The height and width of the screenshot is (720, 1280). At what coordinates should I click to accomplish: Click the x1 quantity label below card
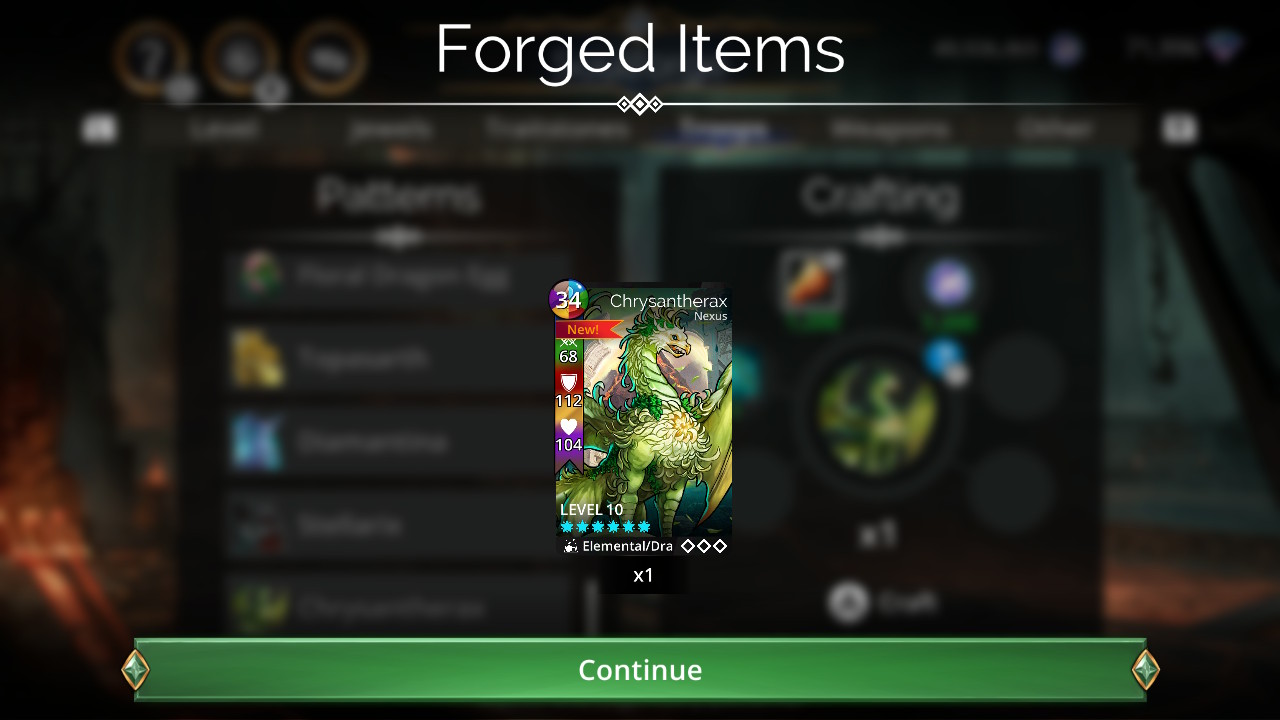(x=643, y=575)
